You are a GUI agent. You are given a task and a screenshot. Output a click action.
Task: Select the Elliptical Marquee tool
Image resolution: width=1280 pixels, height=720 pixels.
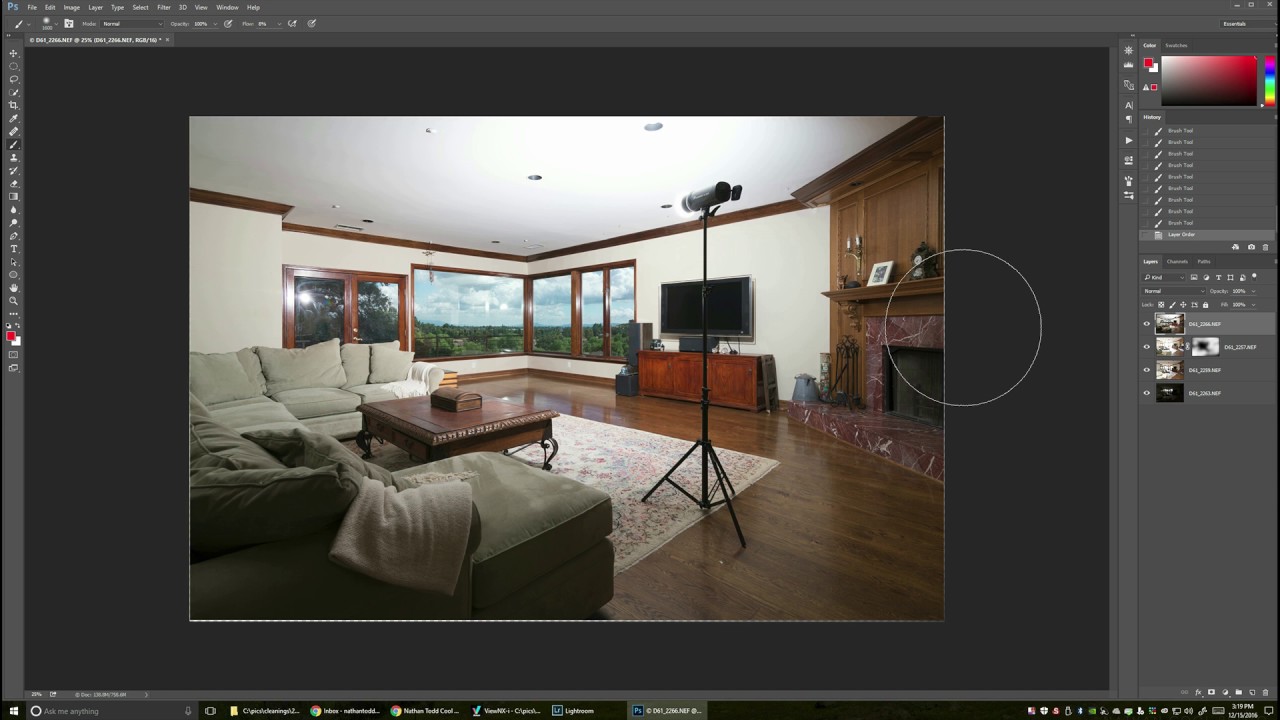pyautogui.click(x=13, y=66)
